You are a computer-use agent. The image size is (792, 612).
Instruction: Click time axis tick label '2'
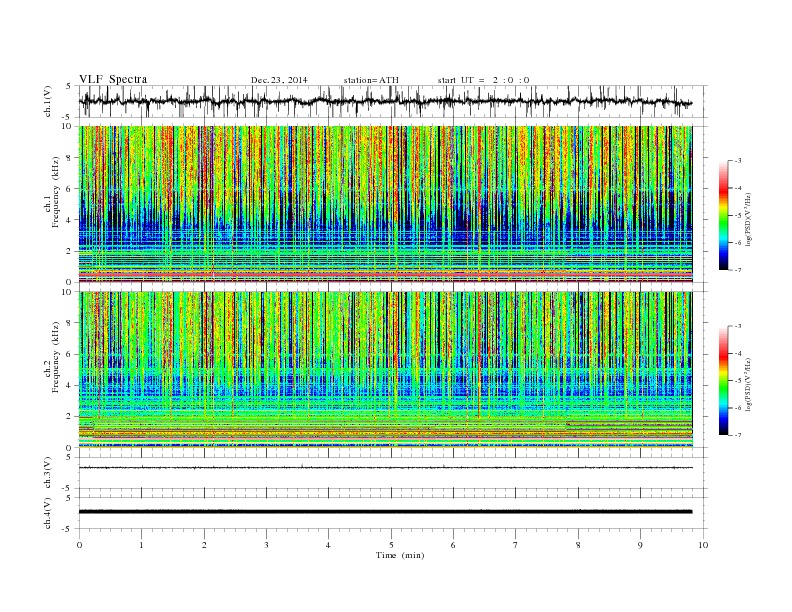tap(204, 545)
